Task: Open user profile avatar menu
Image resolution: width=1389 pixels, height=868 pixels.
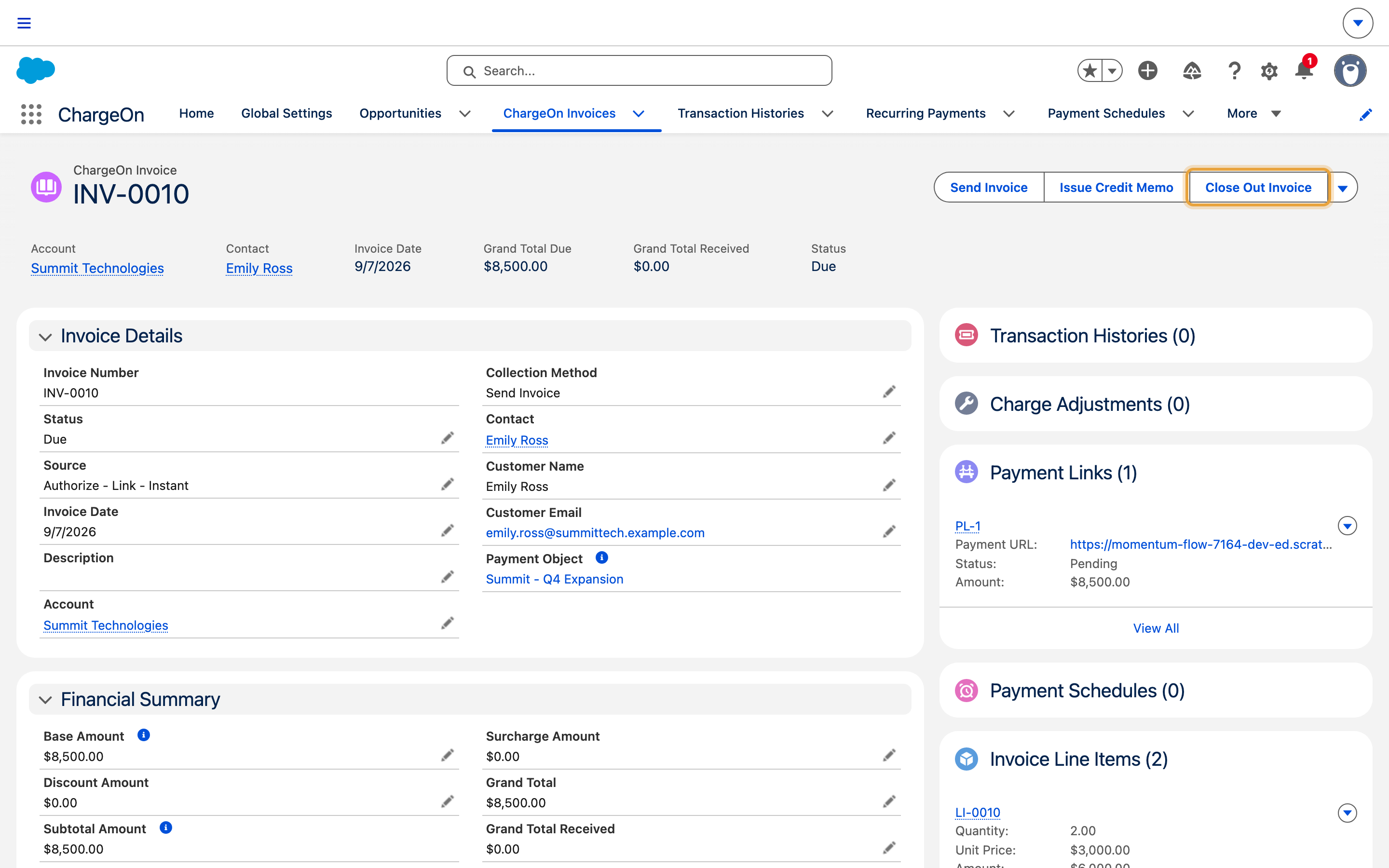Action: click(x=1350, y=70)
